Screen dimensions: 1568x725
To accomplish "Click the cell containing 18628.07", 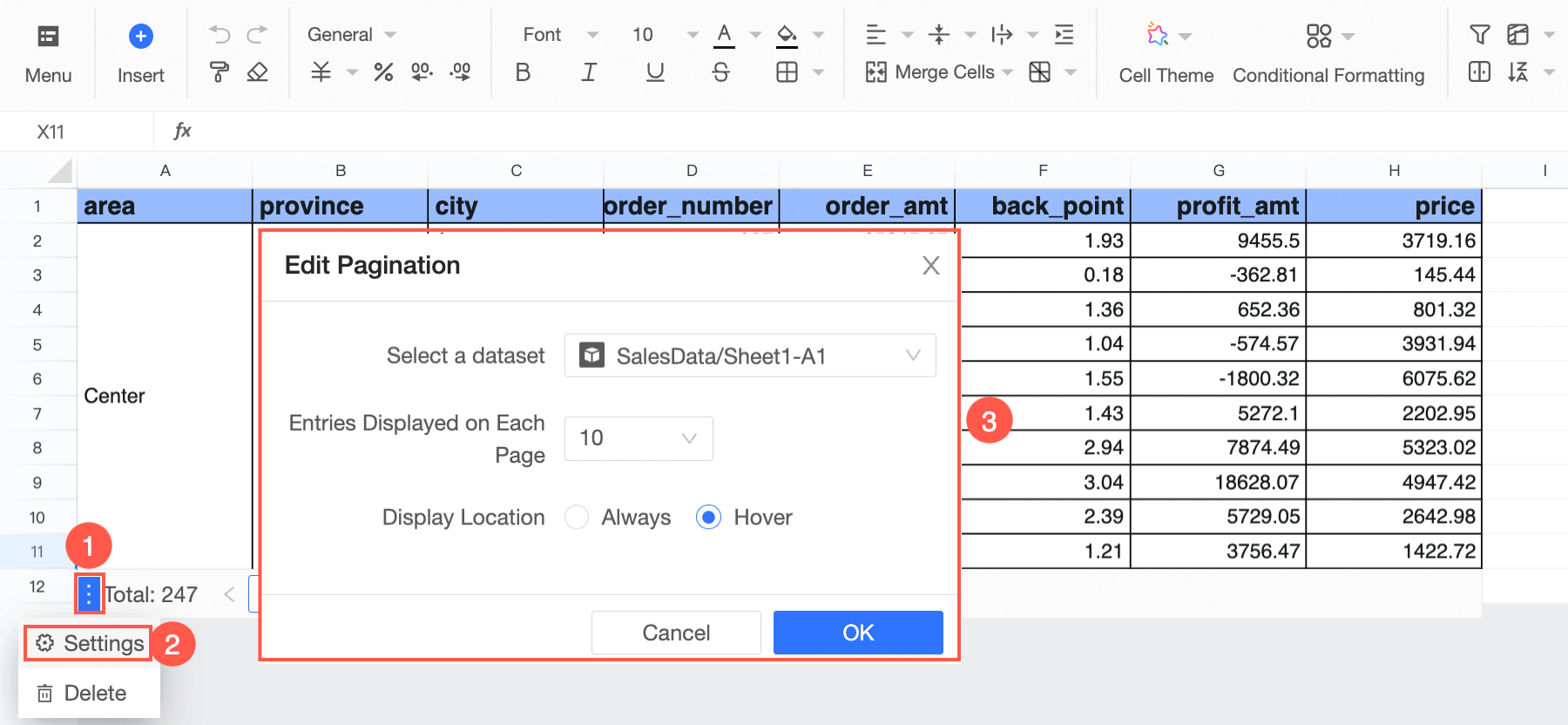I will (1219, 482).
